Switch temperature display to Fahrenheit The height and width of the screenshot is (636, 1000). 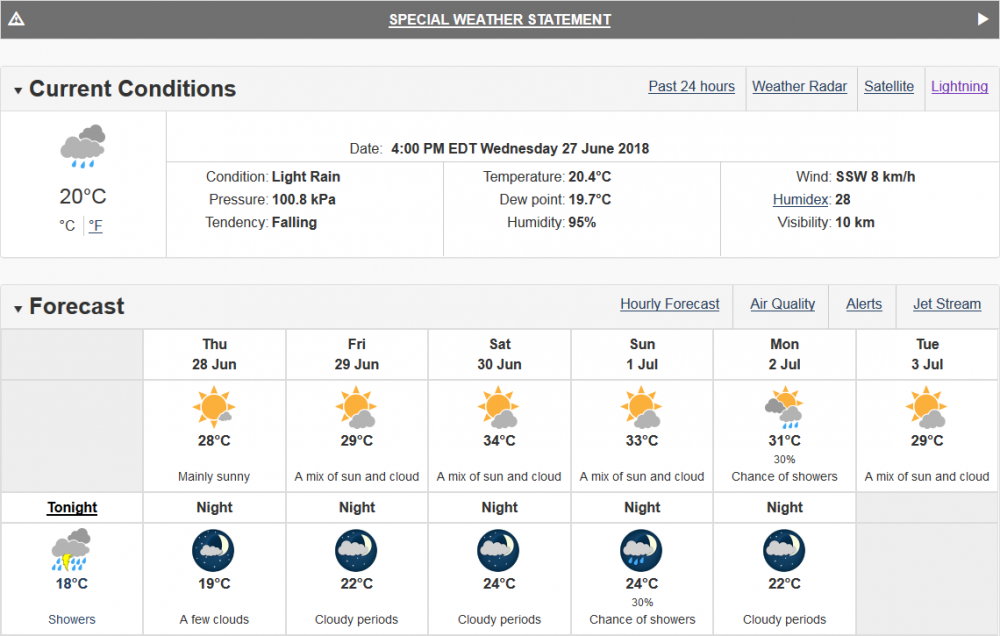tap(94, 225)
